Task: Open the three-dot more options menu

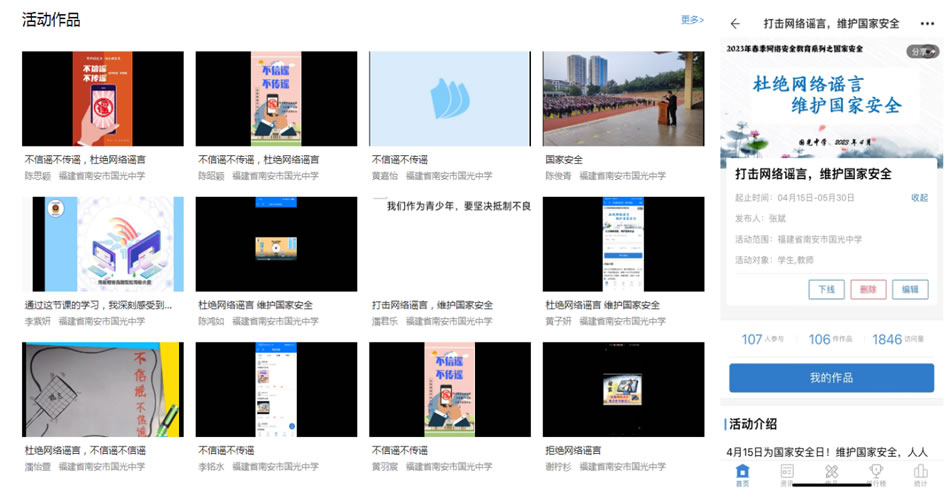Action: 927,24
